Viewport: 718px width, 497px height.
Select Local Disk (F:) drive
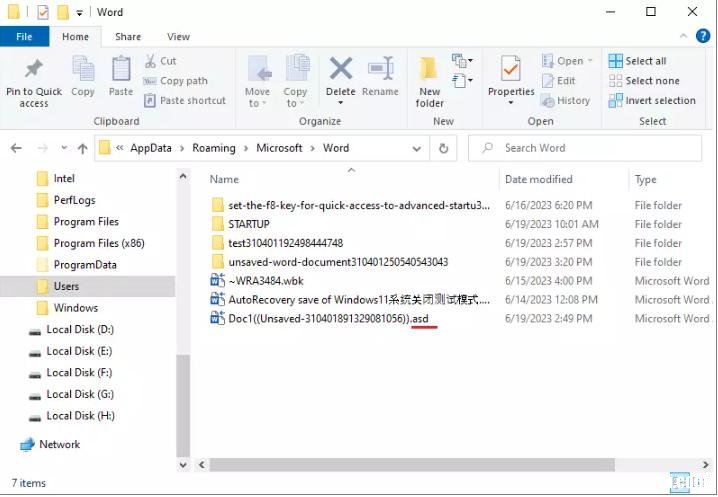tap(71, 373)
